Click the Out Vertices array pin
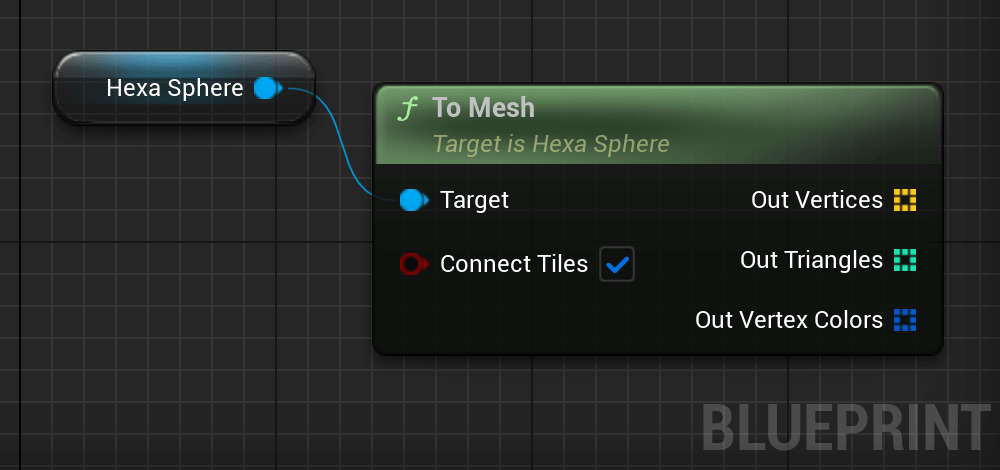The height and width of the screenshot is (470, 1000). (x=905, y=200)
